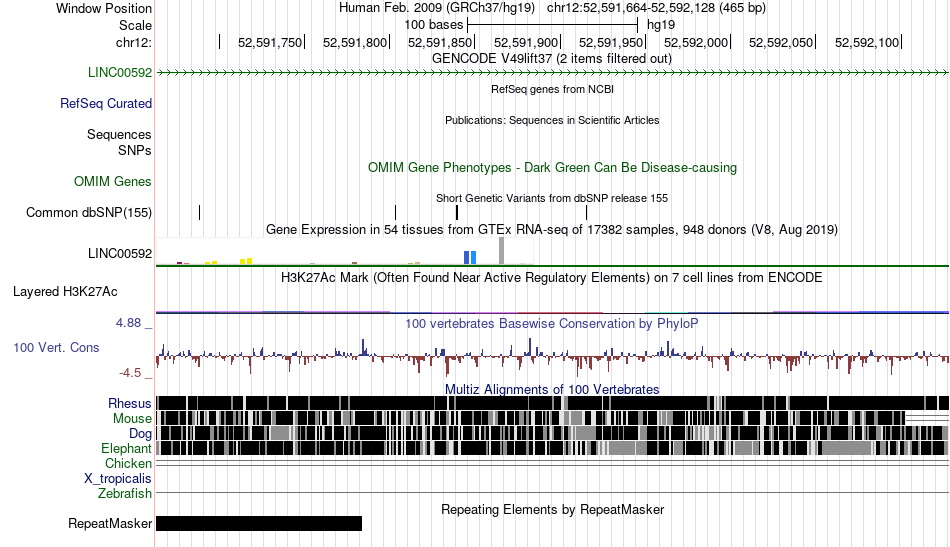This screenshot has height=547, width=950.
Task: Click the Mouse alignment row
Action: tap(552, 419)
